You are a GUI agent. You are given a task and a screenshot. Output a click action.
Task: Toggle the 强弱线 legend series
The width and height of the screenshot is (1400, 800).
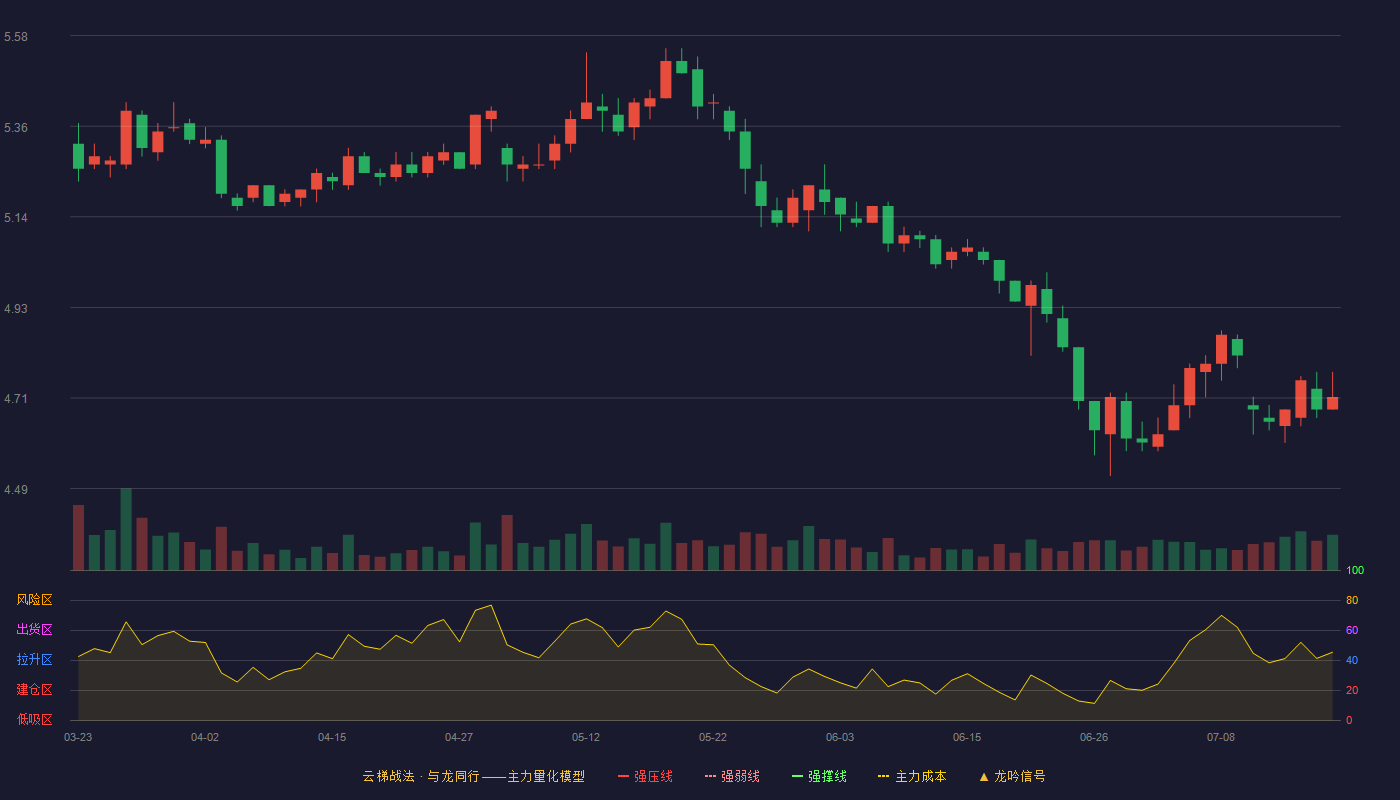click(x=732, y=776)
